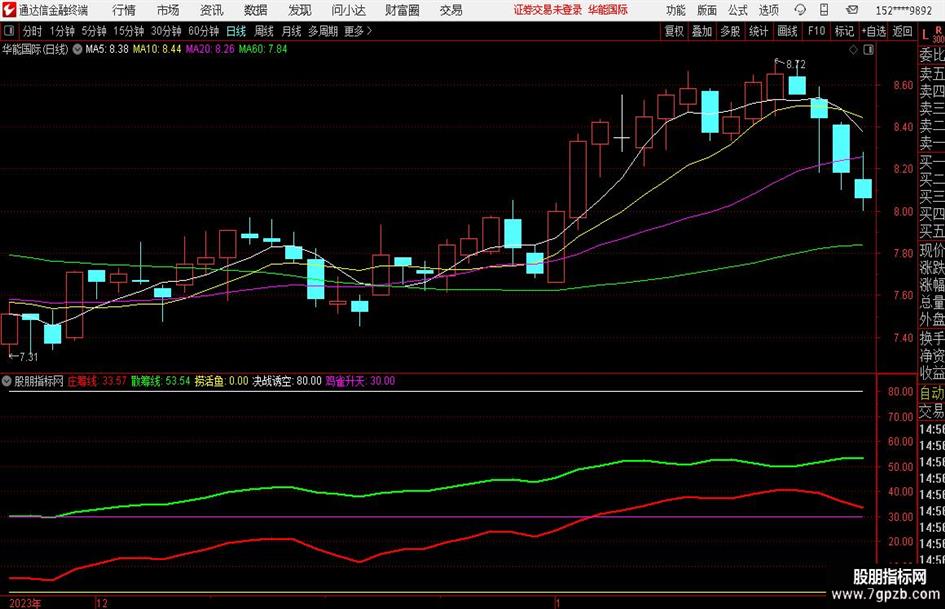Switch to the 分时 chart tab
Screen dimensions: 945x609
33,31
